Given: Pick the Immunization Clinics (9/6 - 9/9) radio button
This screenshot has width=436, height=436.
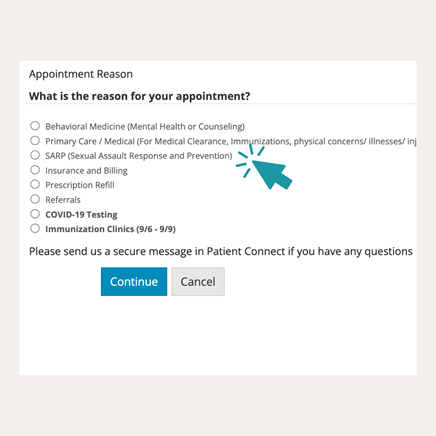Looking at the screenshot, I should [x=35, y=228].
